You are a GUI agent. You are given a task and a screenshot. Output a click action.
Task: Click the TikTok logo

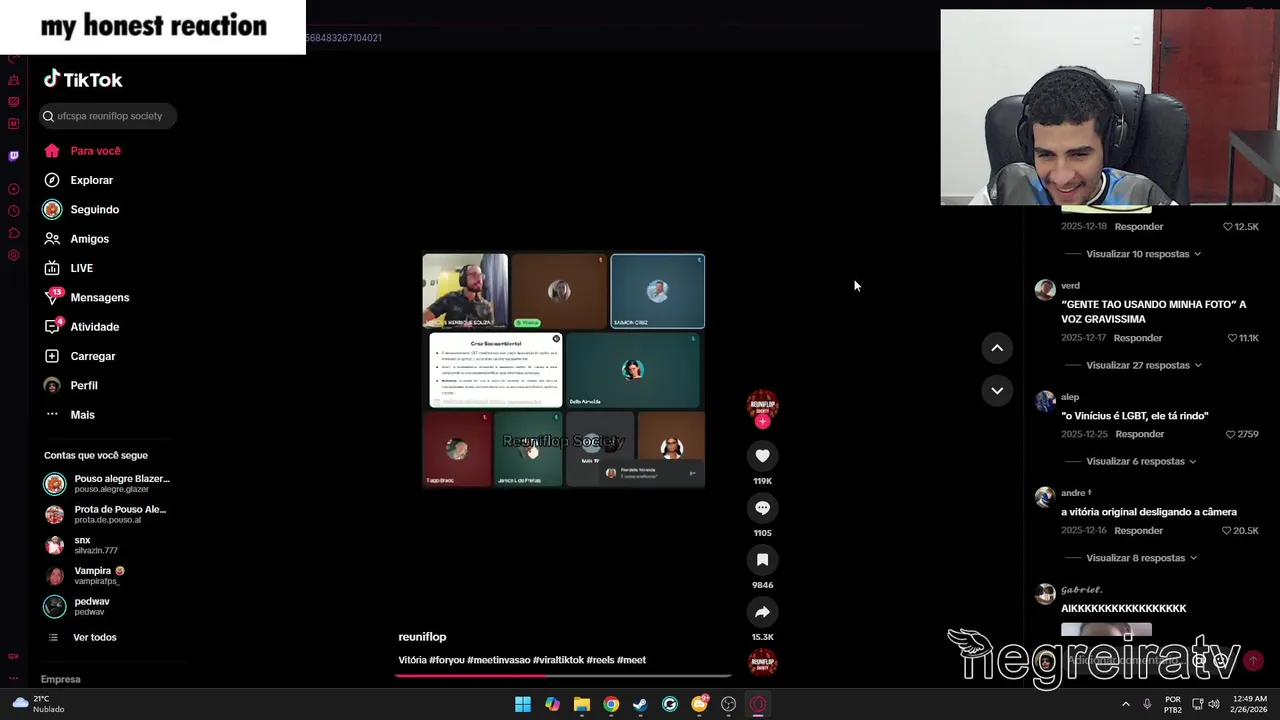click(83, 80)
